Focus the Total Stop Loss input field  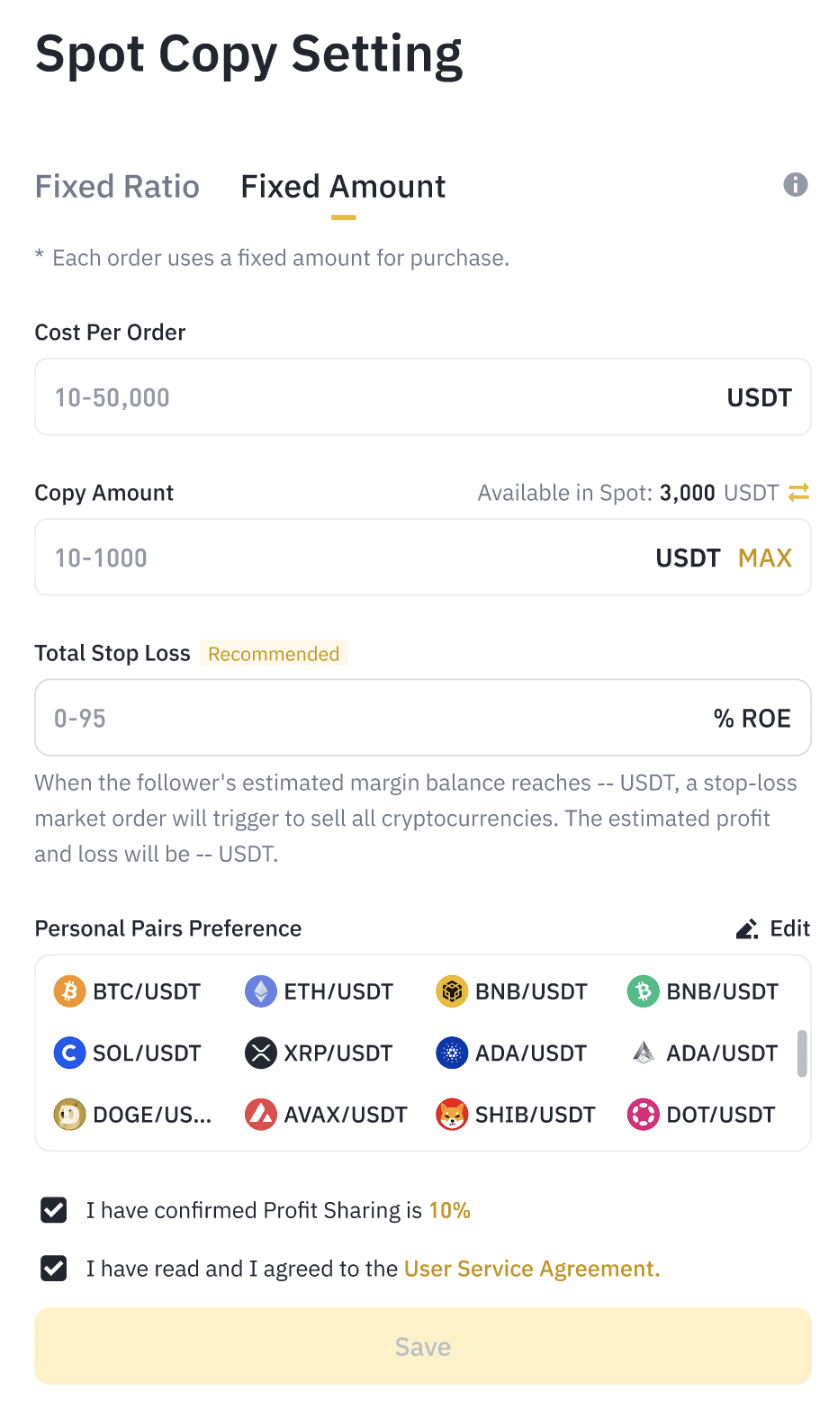(x=423, y=718)
